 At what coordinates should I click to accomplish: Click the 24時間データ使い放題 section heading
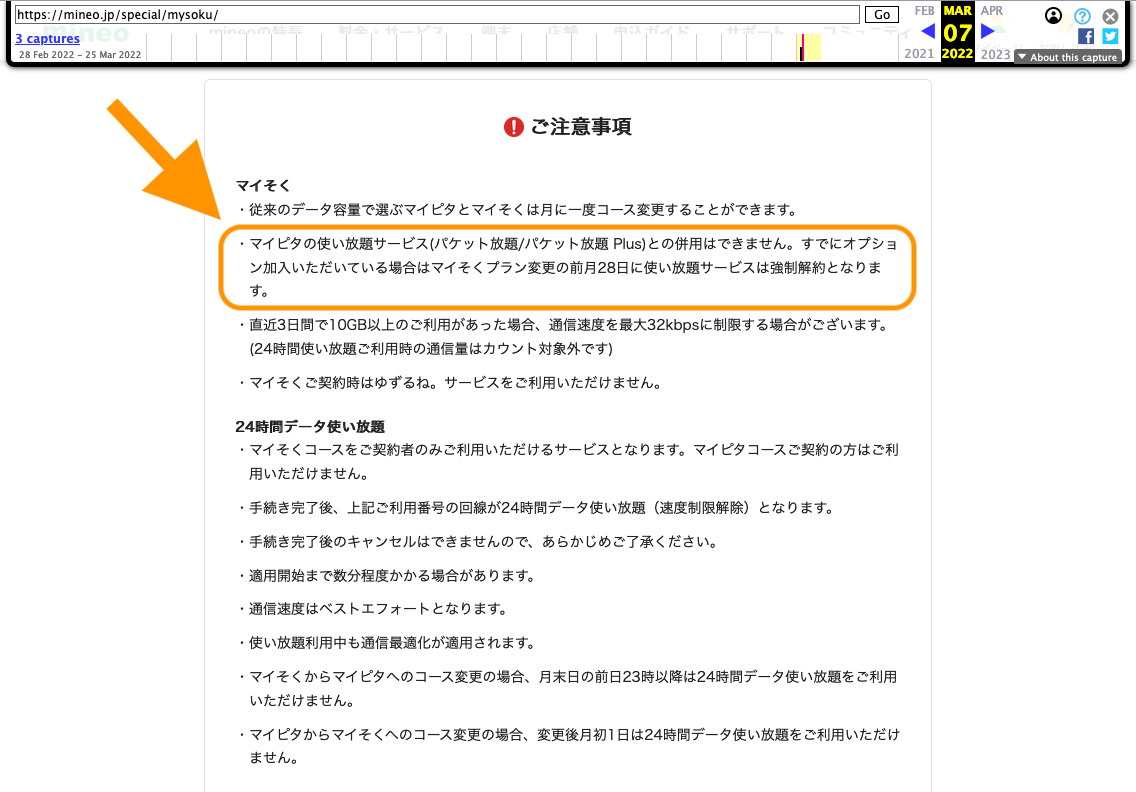pyautogui.click(x=310, y=427)
